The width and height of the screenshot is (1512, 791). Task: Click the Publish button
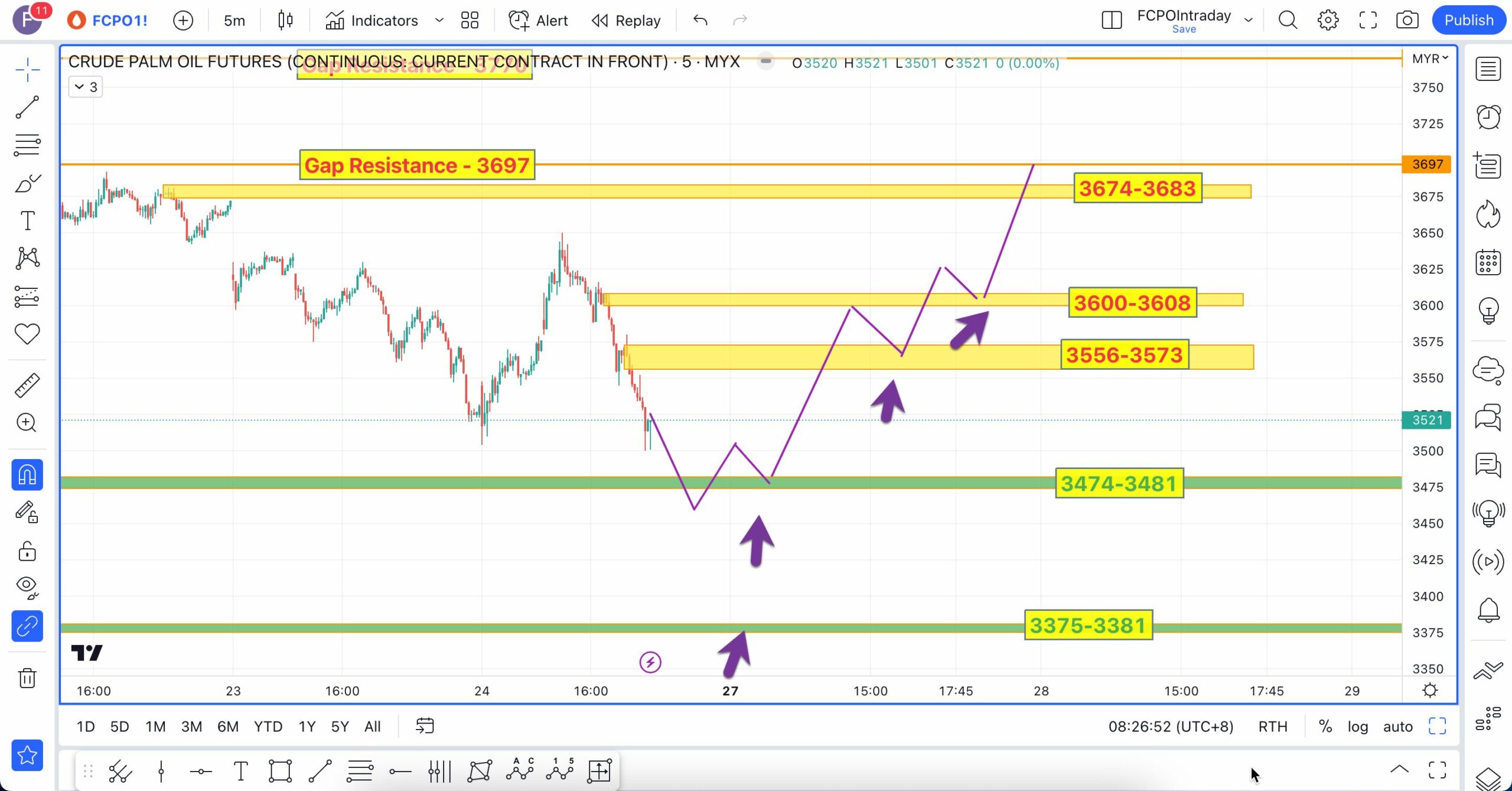pyautogui.click(x=1468, y=20)
